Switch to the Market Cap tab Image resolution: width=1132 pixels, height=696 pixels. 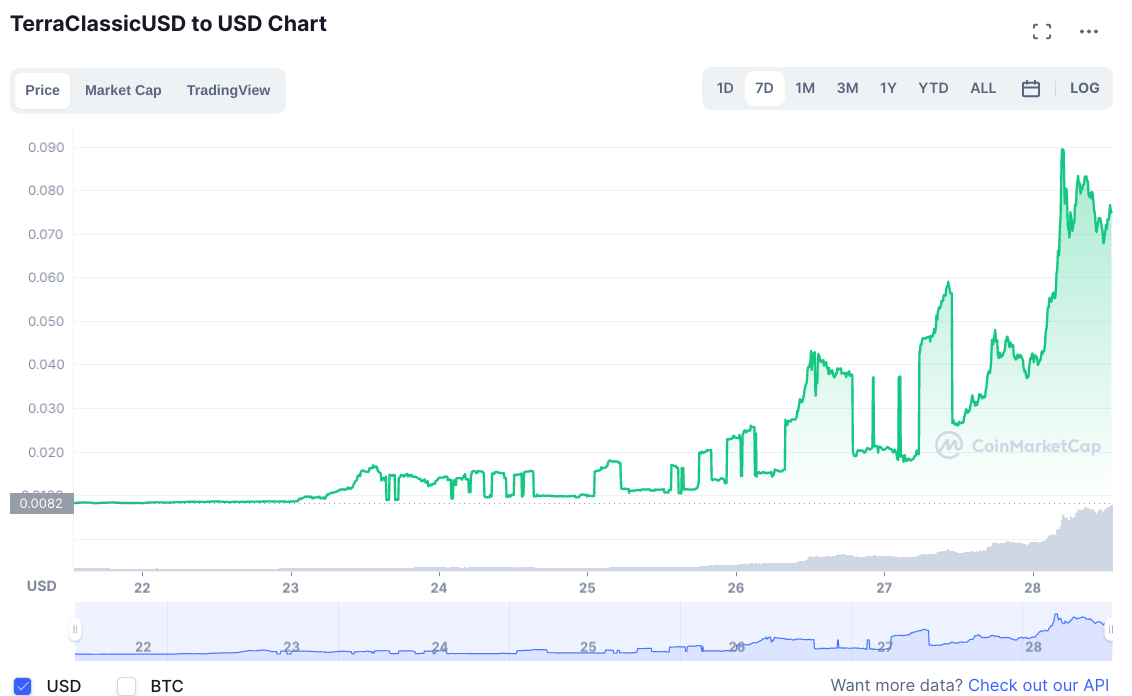(x=123, y=90)
